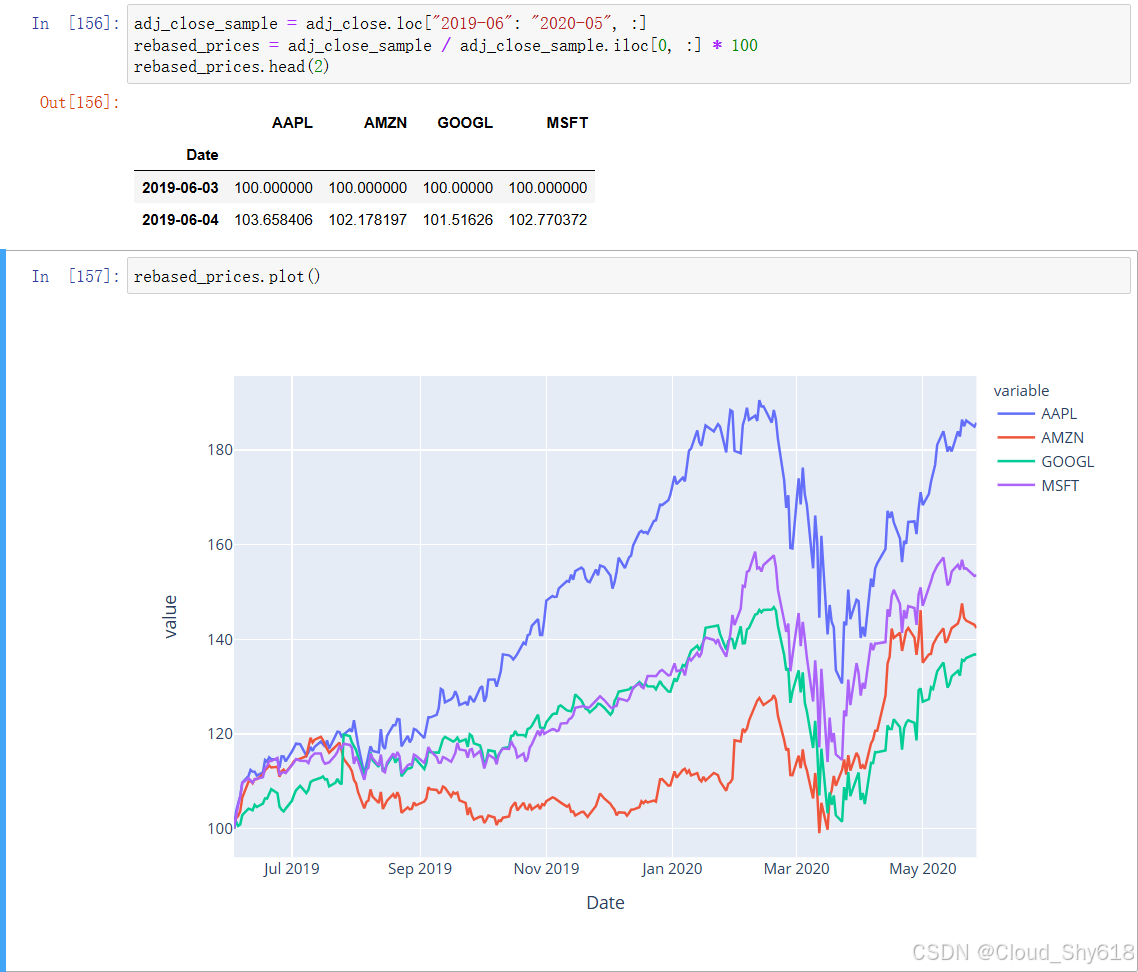Click code cell 156 input area
Screen dimensions: 1138x972
click(629, 44)
